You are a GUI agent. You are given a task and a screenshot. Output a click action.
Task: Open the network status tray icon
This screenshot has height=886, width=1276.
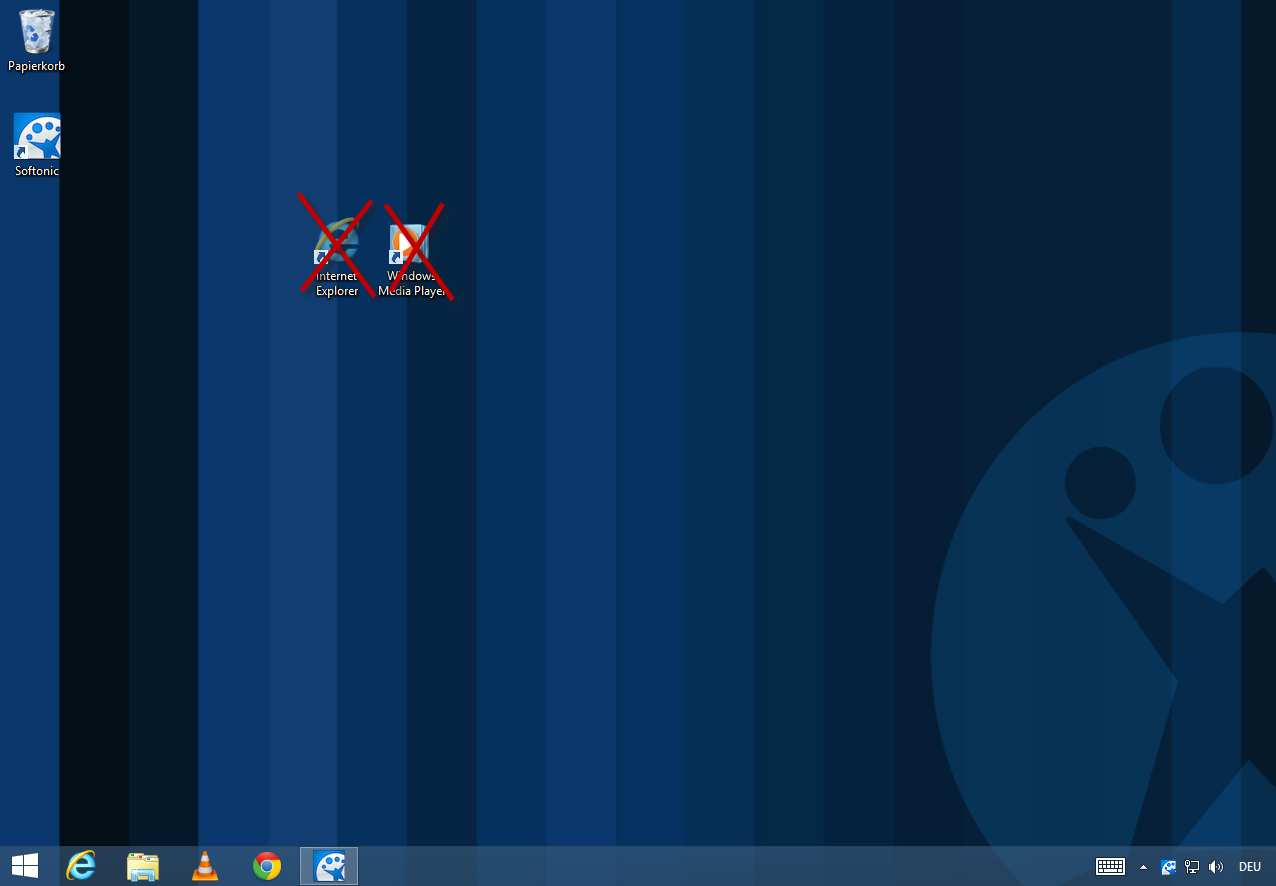tap(1192, 867)
